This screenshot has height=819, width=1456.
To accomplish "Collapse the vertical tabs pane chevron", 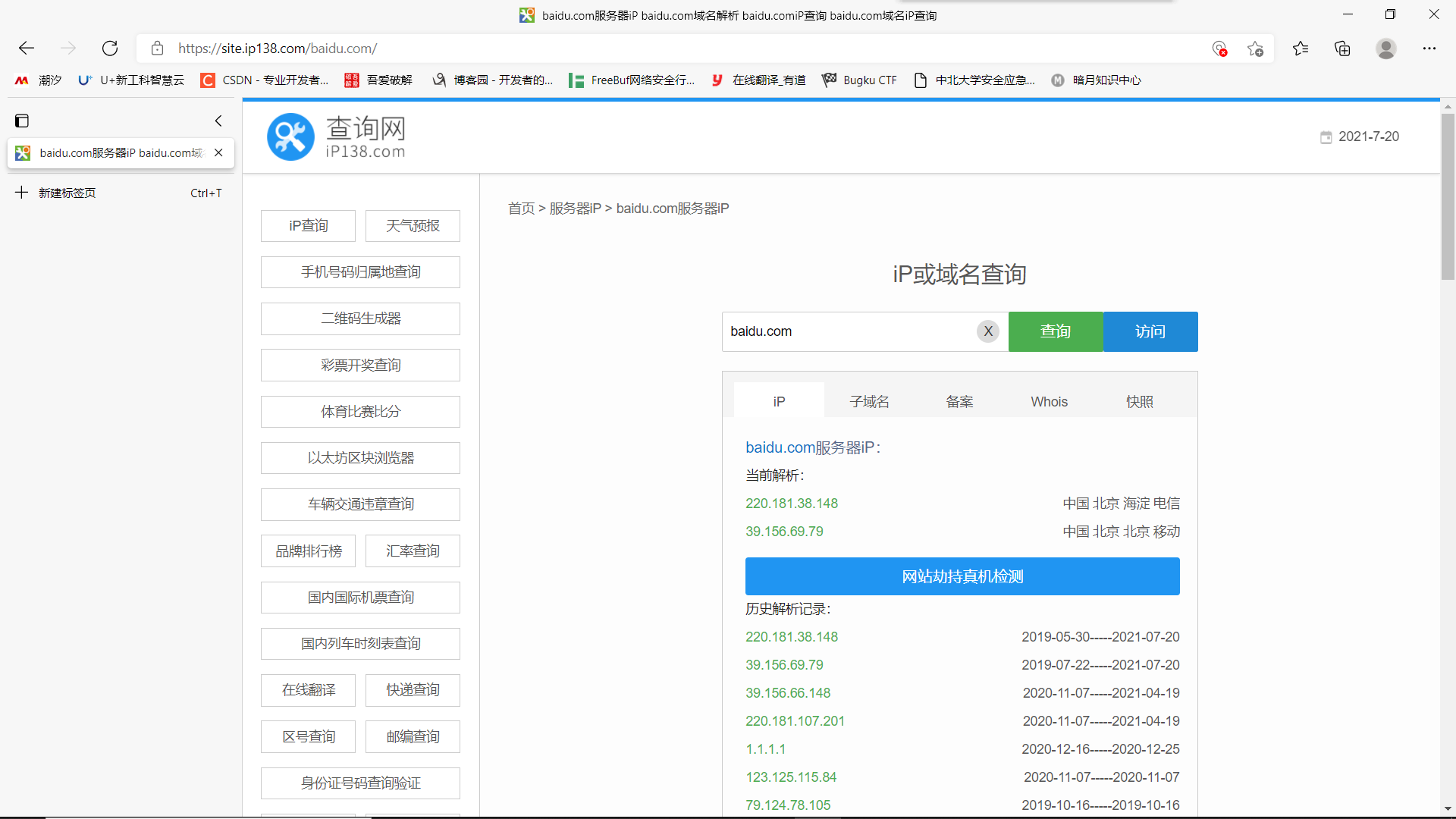I will pos(218,121).
